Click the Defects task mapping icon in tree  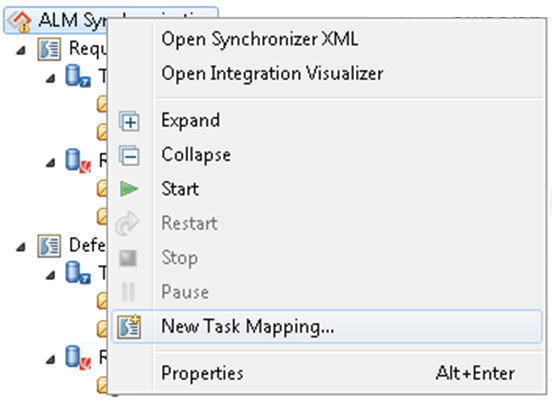click(x=49, y=246)
